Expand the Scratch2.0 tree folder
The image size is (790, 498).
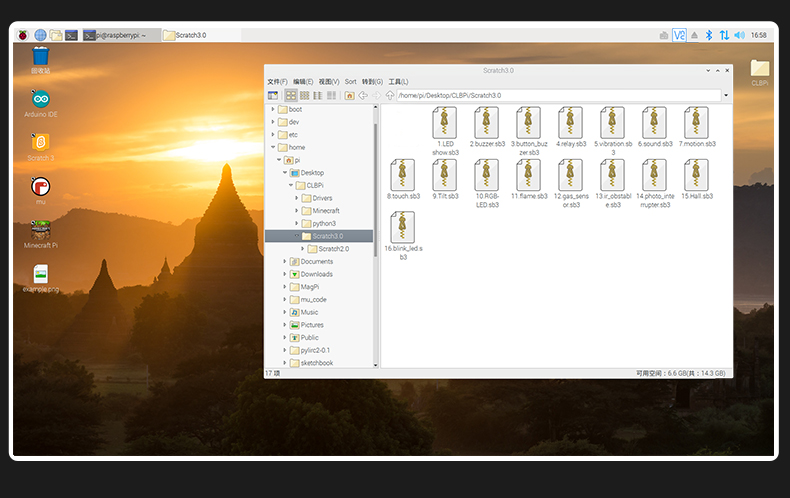click(301, 249)
